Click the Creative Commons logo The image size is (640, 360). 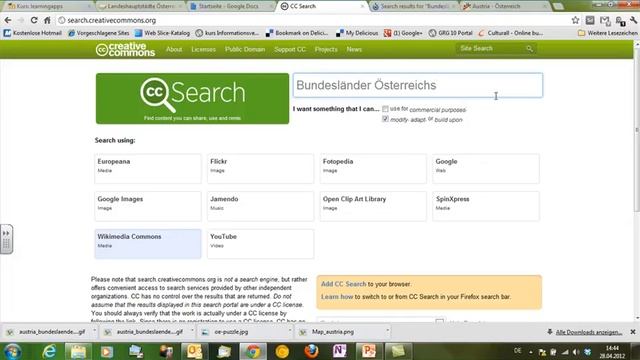click(125, 49)
